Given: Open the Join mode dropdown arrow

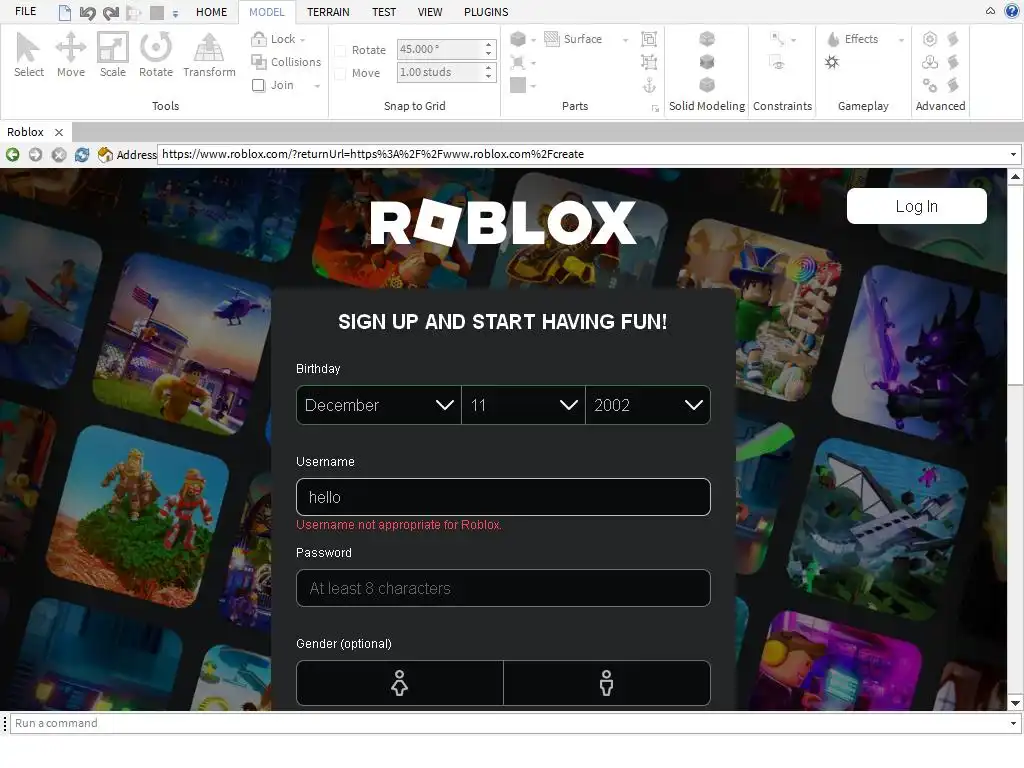Looking at the screenshot, I should tap(317, 86).
